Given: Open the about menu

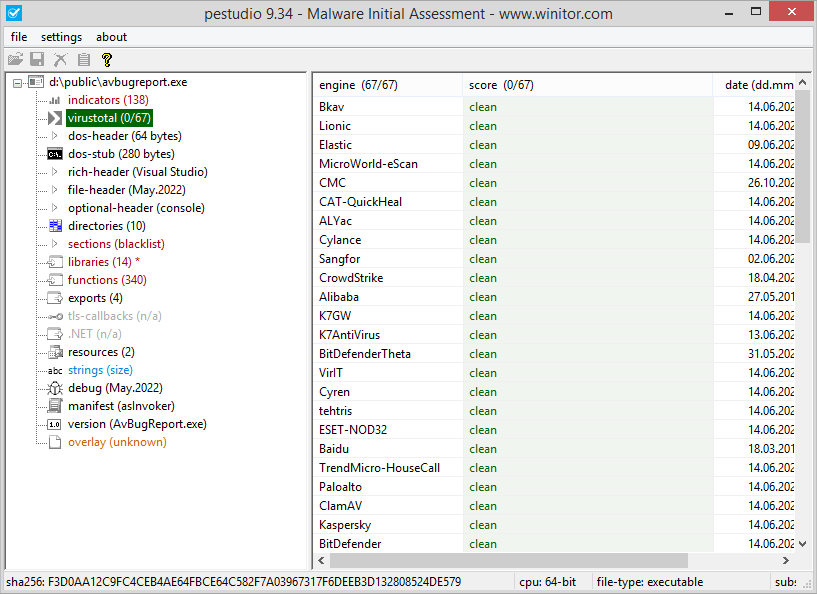Looking at the screenshot, I should pos(111,37).
